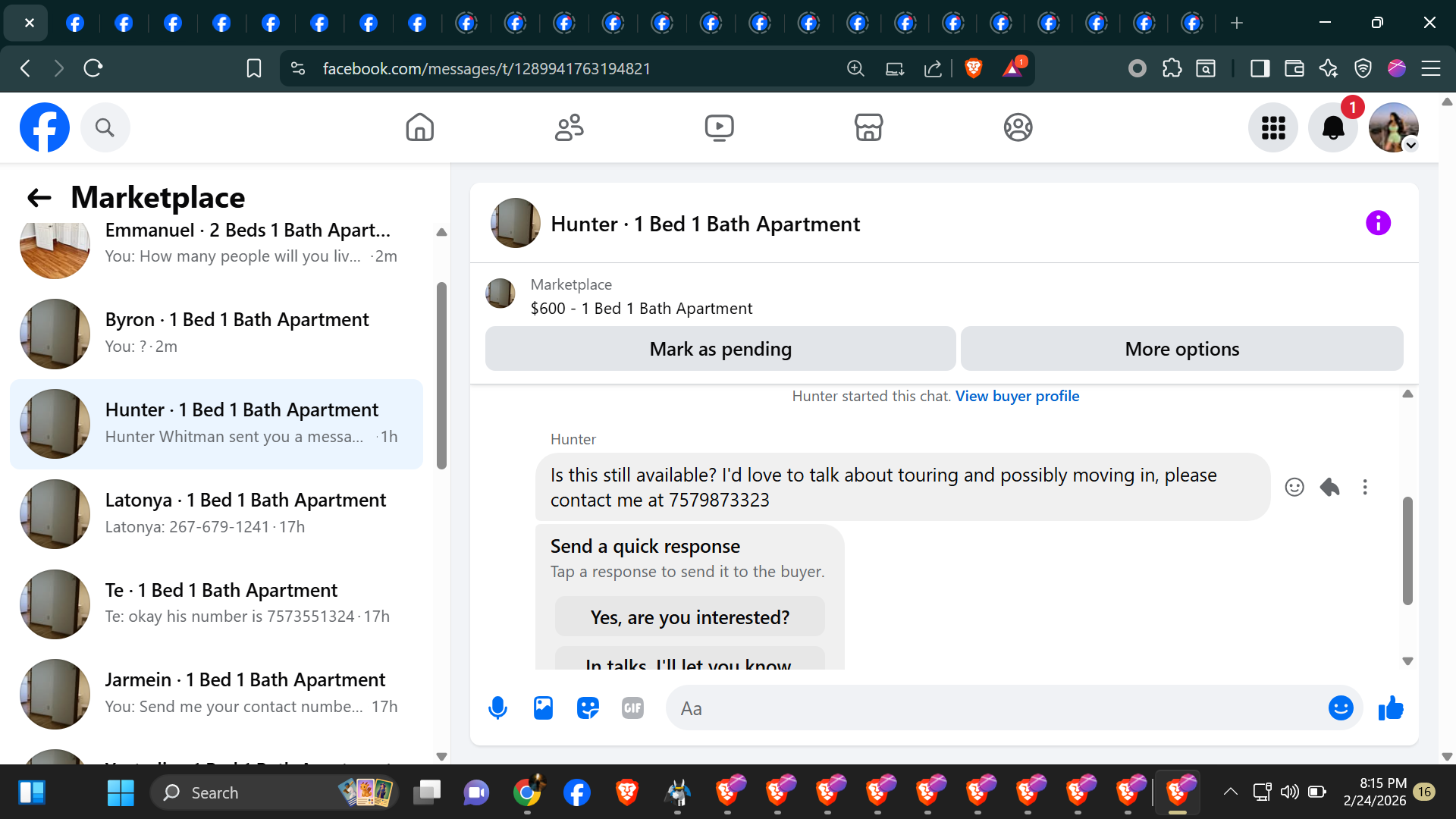The height and width of the screenshot is (819, 1456).
Task: Bookmark this page in toolbar
Action: click(254, 68)
